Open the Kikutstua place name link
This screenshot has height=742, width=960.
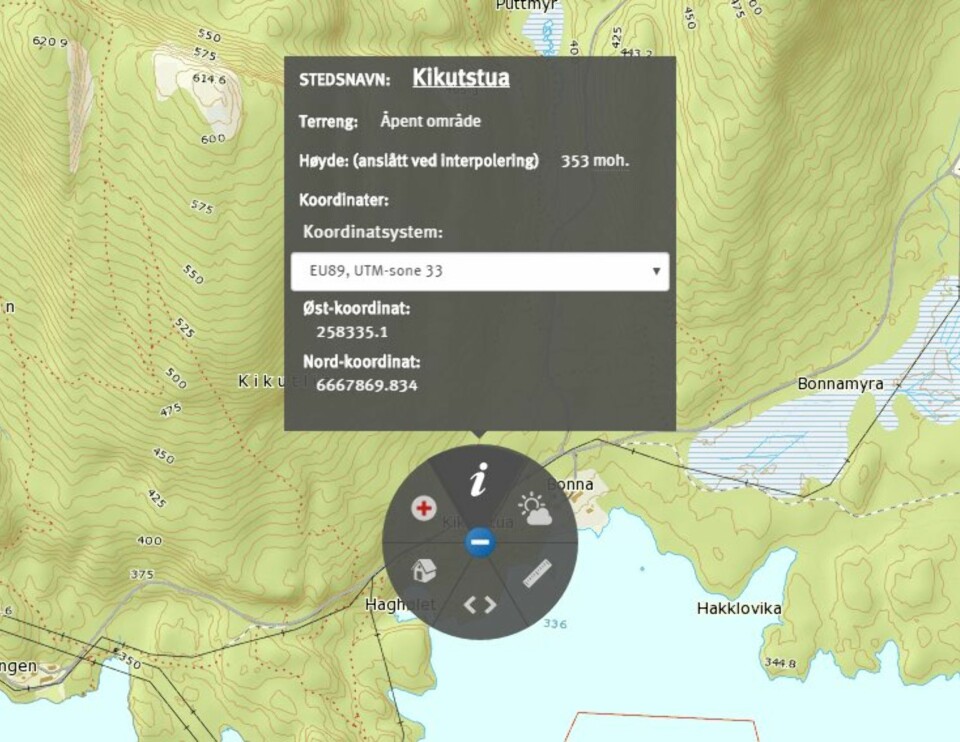pos(460,78)
